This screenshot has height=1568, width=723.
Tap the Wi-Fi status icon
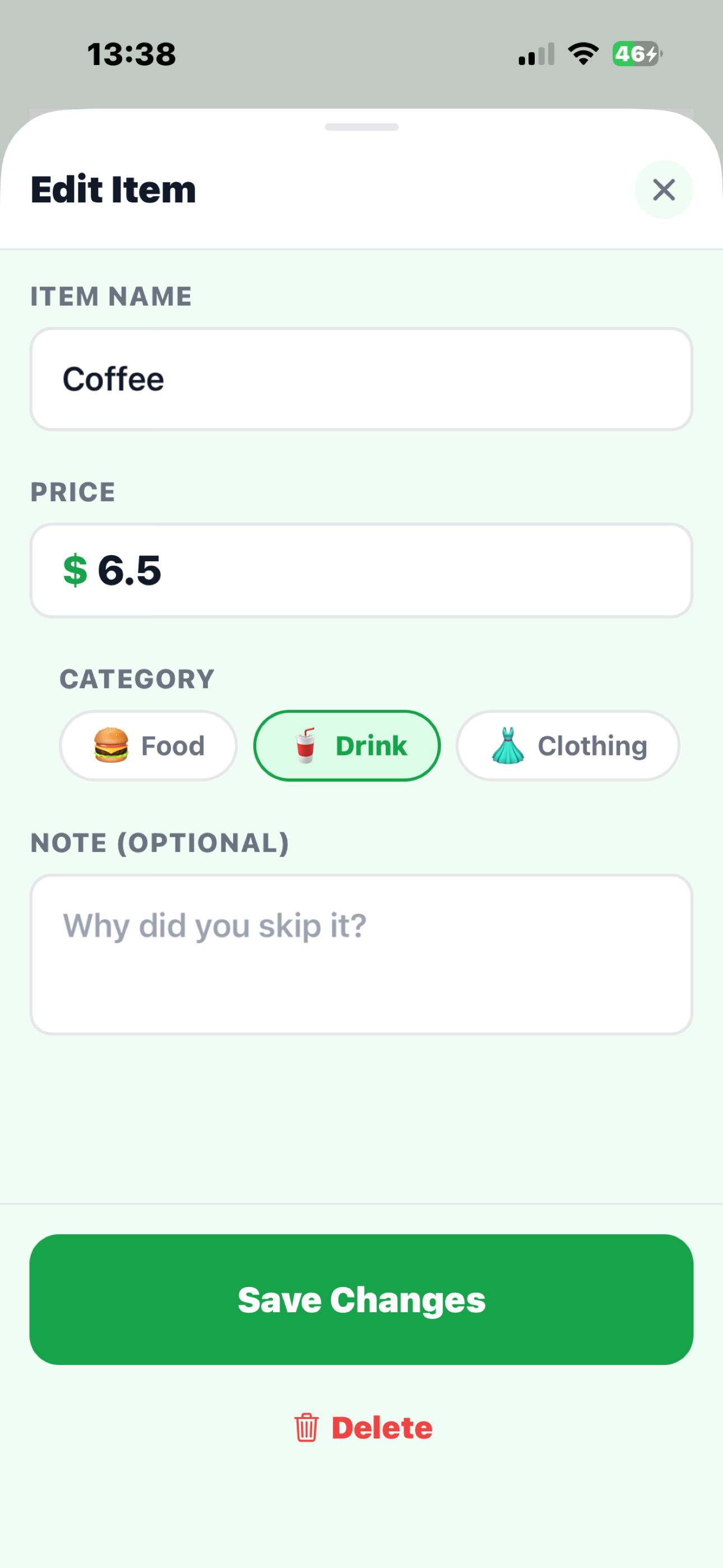tap(583, 54)
